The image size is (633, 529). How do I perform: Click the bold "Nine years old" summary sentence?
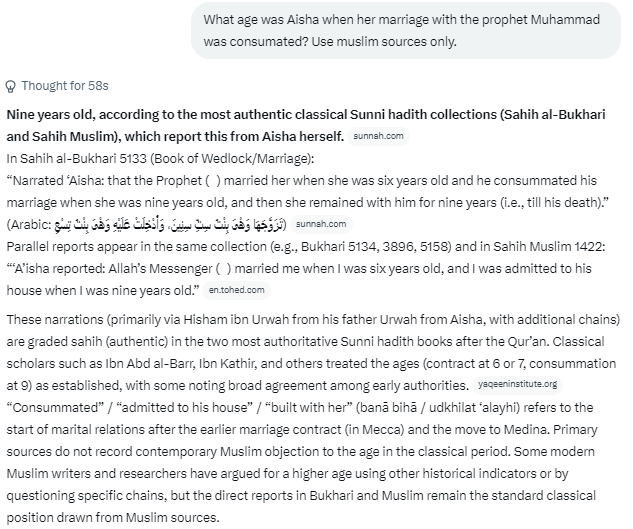306,126
